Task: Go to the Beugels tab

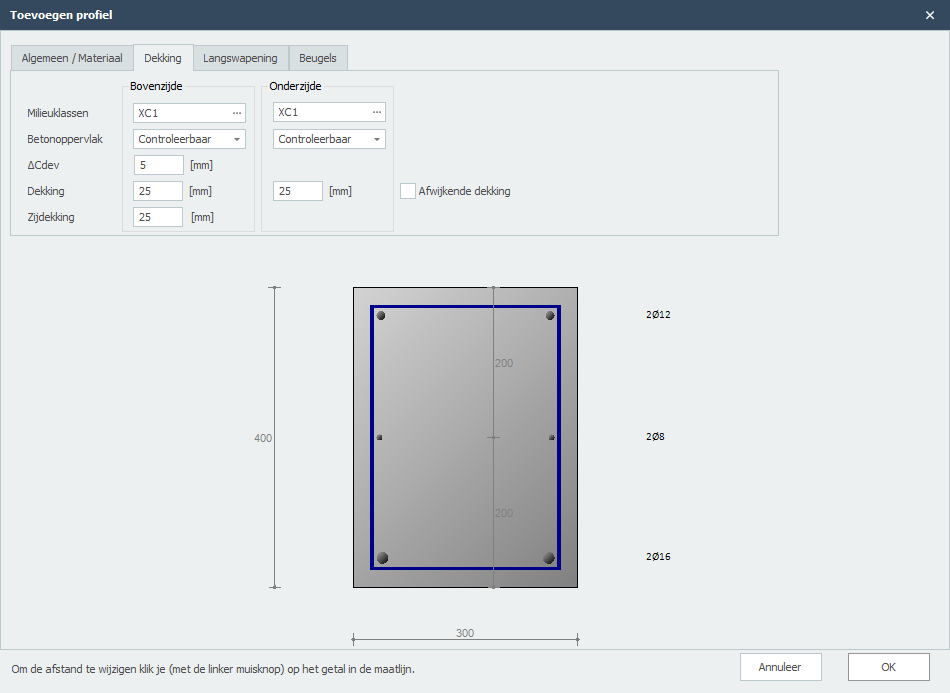Action: (x=318, y=58)
